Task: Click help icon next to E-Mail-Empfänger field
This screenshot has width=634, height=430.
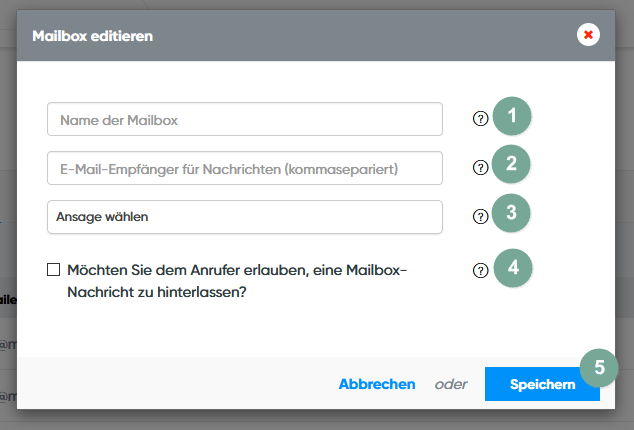Action: click(x=480, y=168)
